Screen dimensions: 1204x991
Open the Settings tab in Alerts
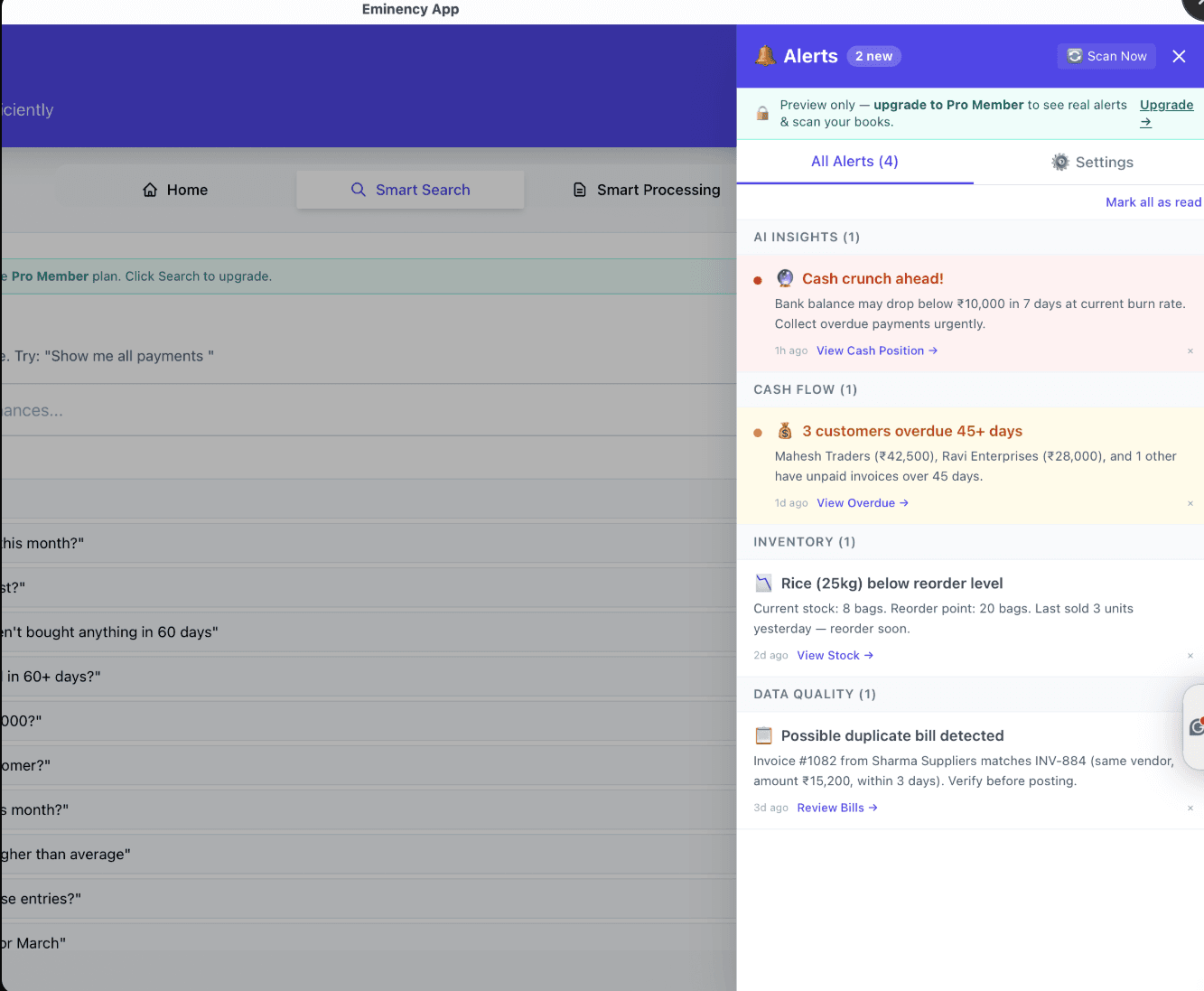pos(1092,163)
